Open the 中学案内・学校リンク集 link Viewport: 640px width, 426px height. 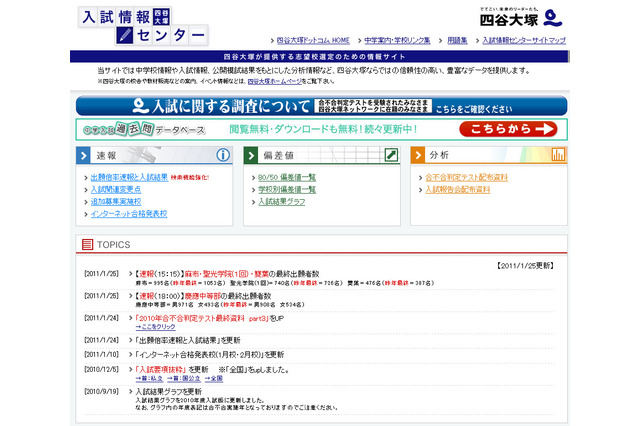pyautogui.click(x=397, y=40)
